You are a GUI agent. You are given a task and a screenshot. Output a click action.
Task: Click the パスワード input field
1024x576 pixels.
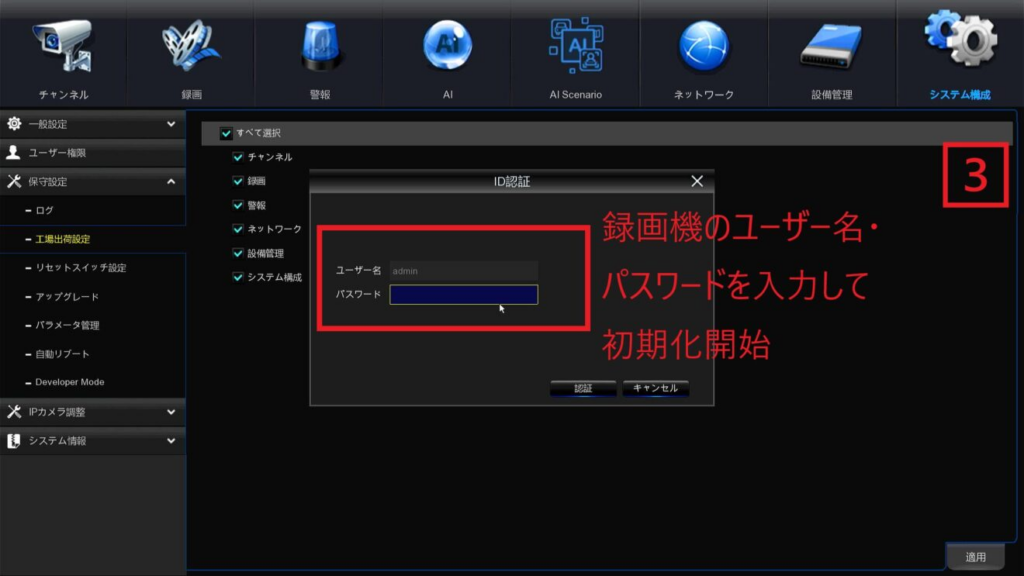pos(463,294)
